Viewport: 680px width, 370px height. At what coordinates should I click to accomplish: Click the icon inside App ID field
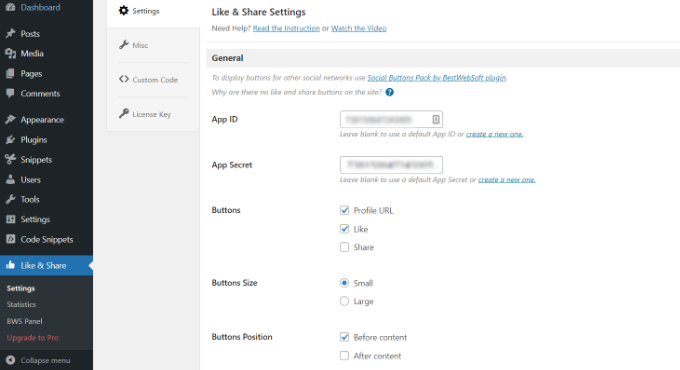pos(436,119)
